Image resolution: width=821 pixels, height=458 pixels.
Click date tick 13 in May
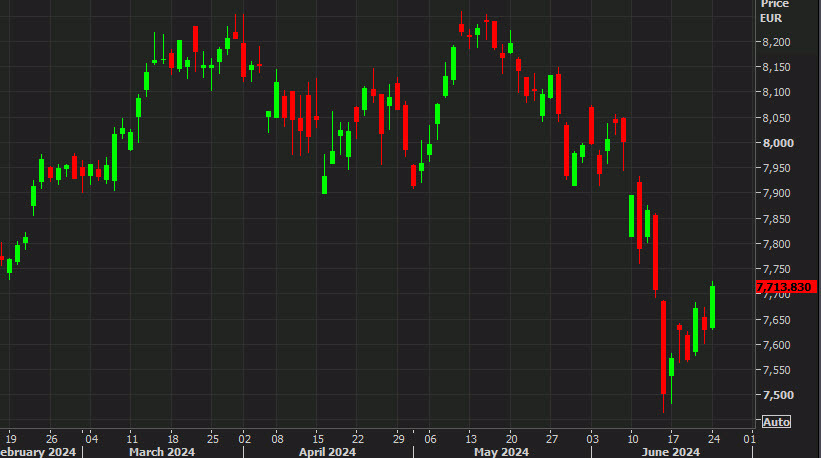tap(471, 439)
